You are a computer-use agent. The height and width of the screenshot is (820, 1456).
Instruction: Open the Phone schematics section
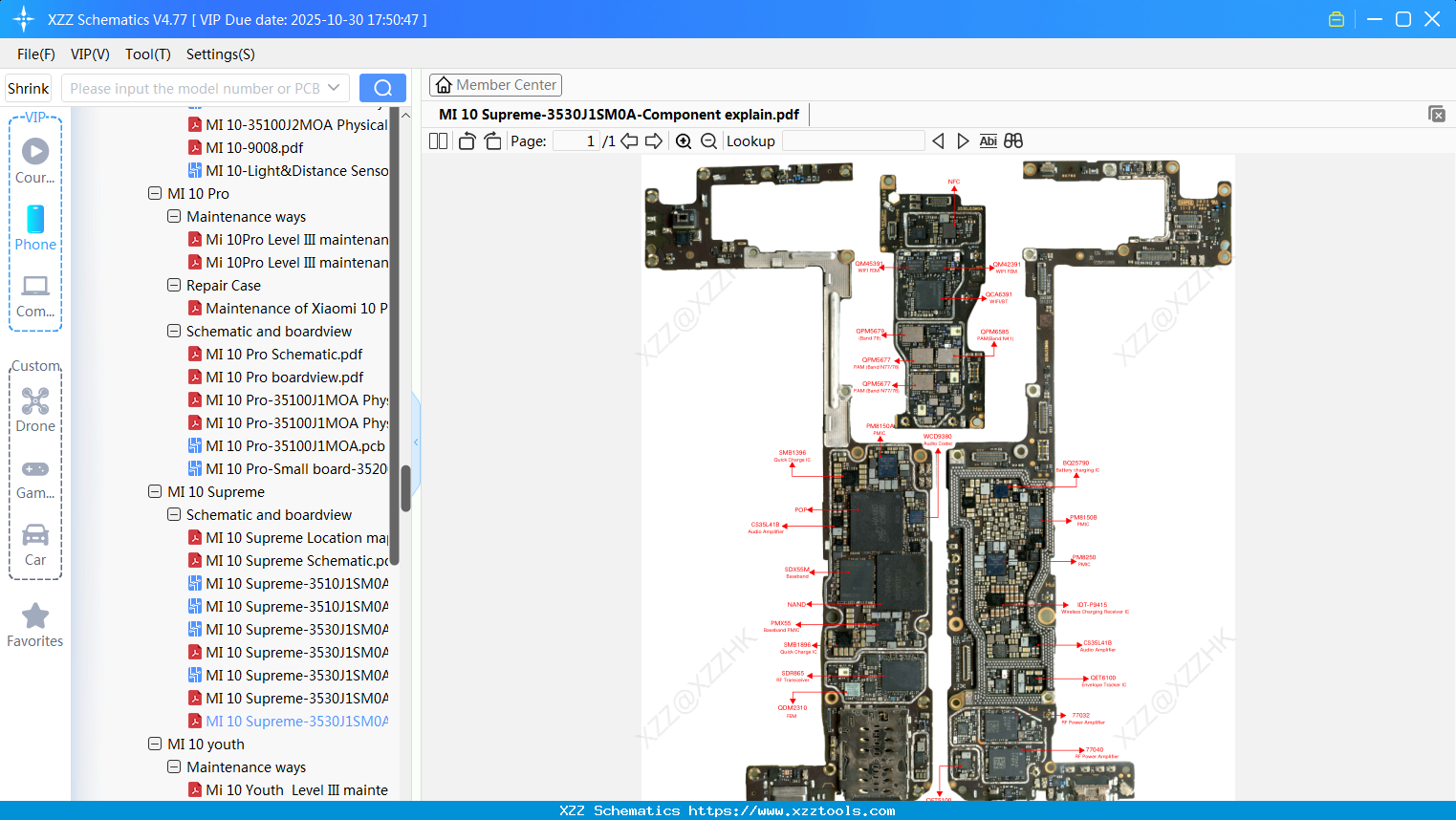(35, 229)
